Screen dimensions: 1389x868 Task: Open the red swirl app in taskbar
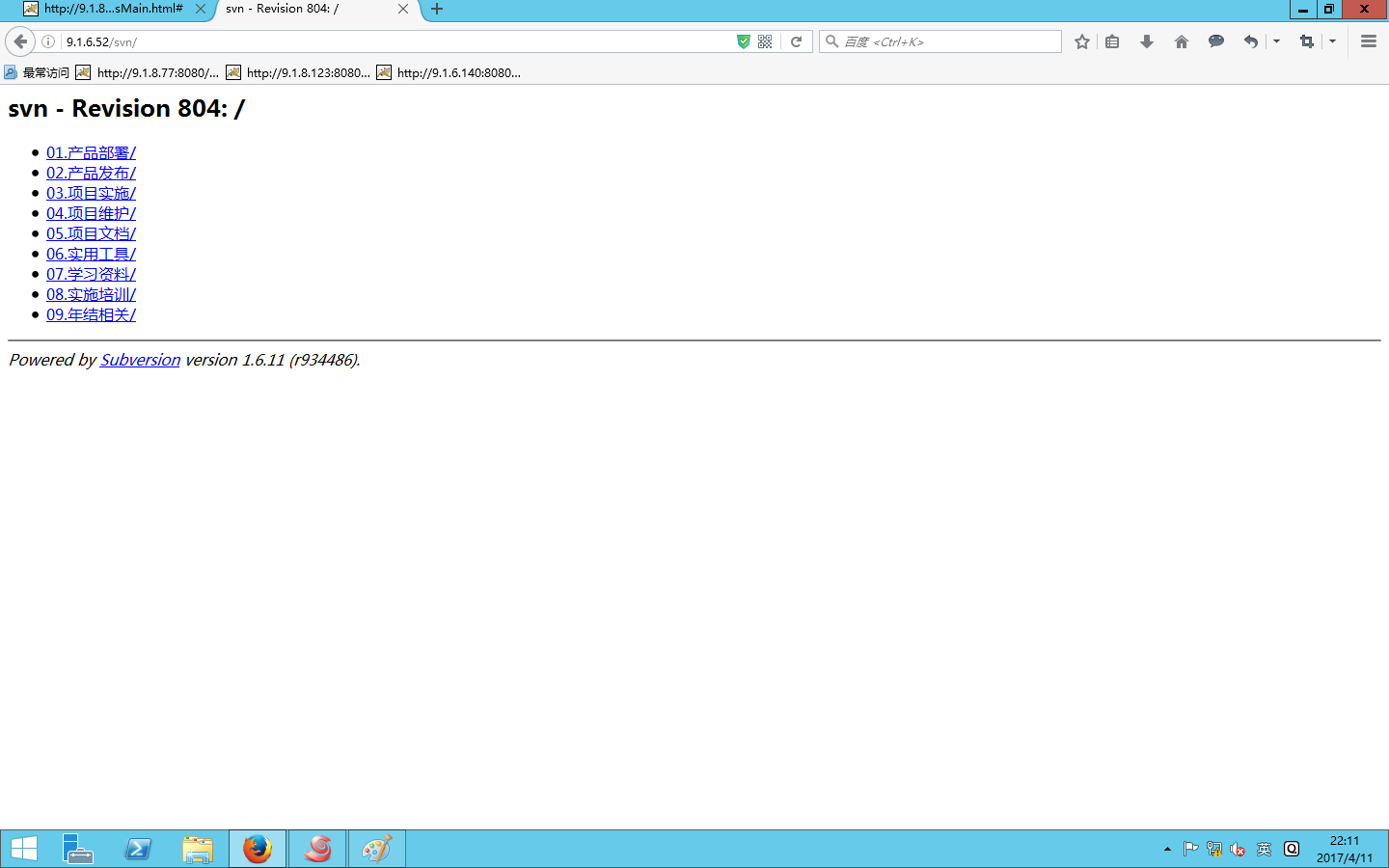317,849
